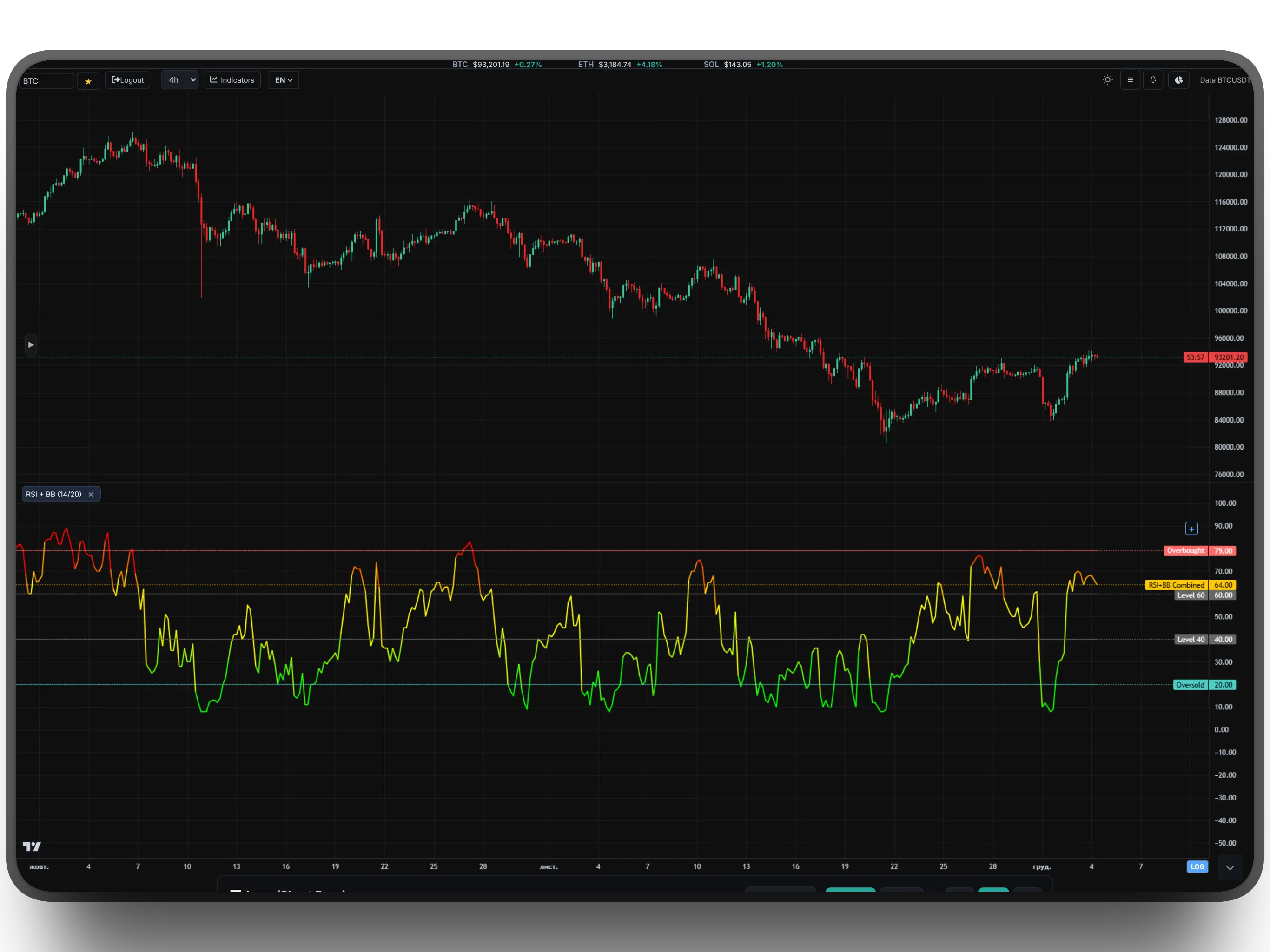Click the Logout button
This screenshot has height=952, width=1270.
[127, 80]
